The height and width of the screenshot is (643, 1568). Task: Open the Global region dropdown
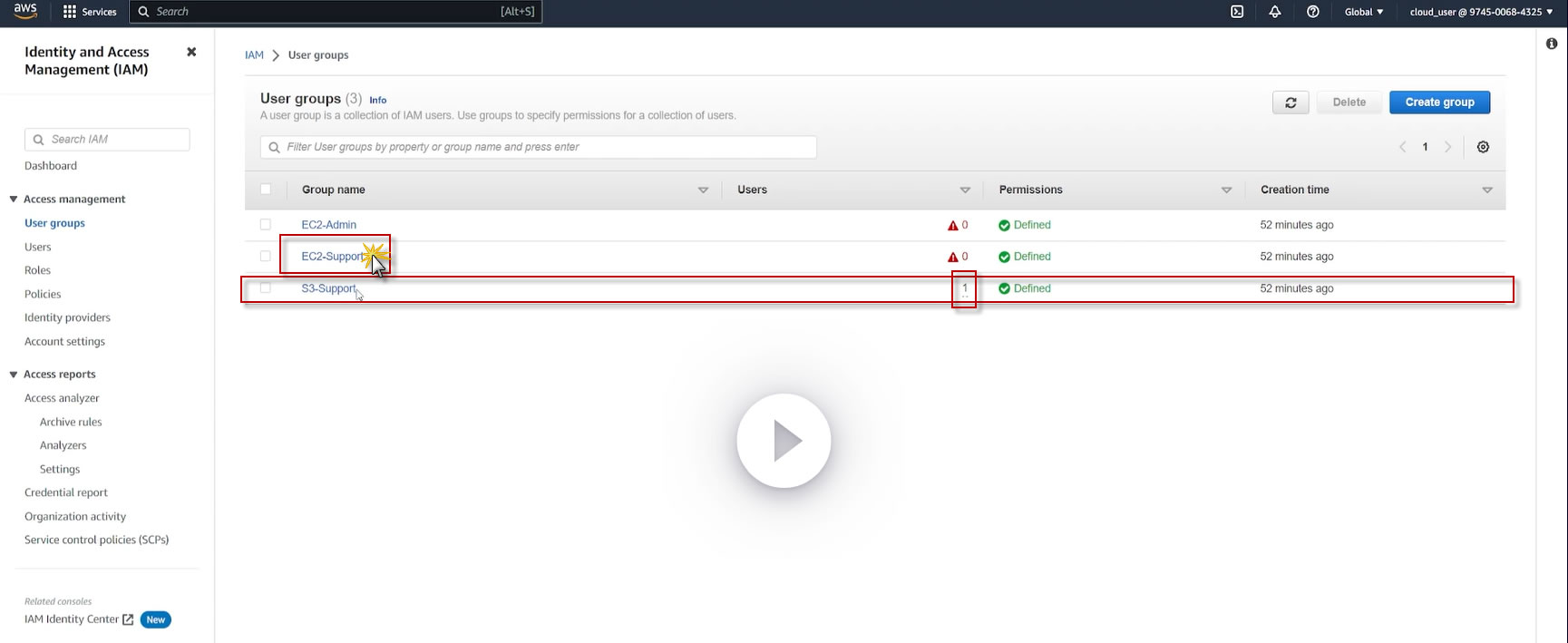1364,12
